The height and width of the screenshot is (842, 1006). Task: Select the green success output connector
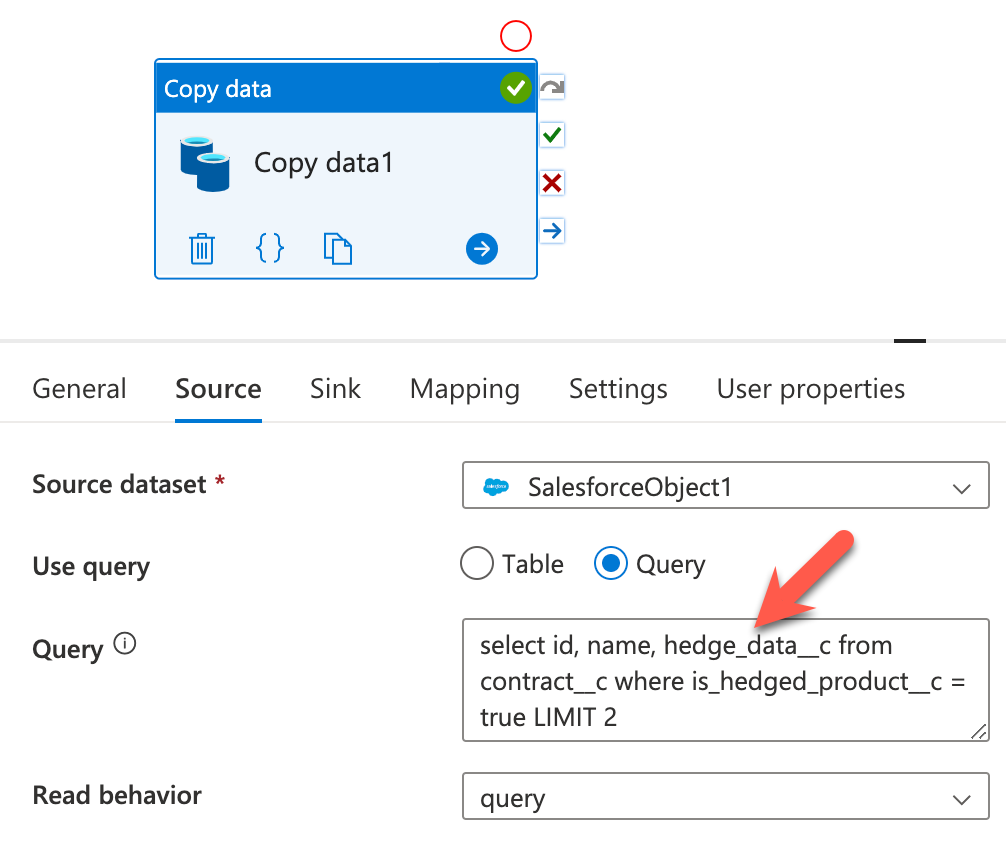click(552, 134)
